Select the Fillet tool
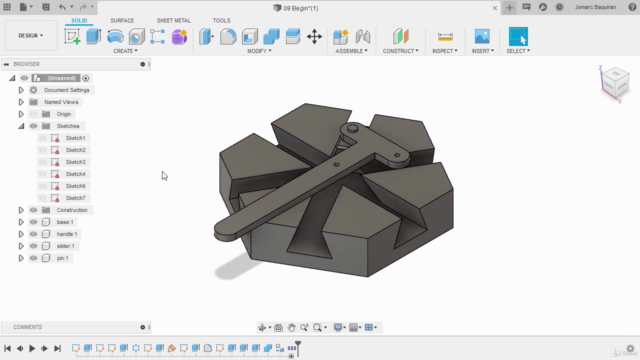640x360 pixels. click(x=228, y=37)
